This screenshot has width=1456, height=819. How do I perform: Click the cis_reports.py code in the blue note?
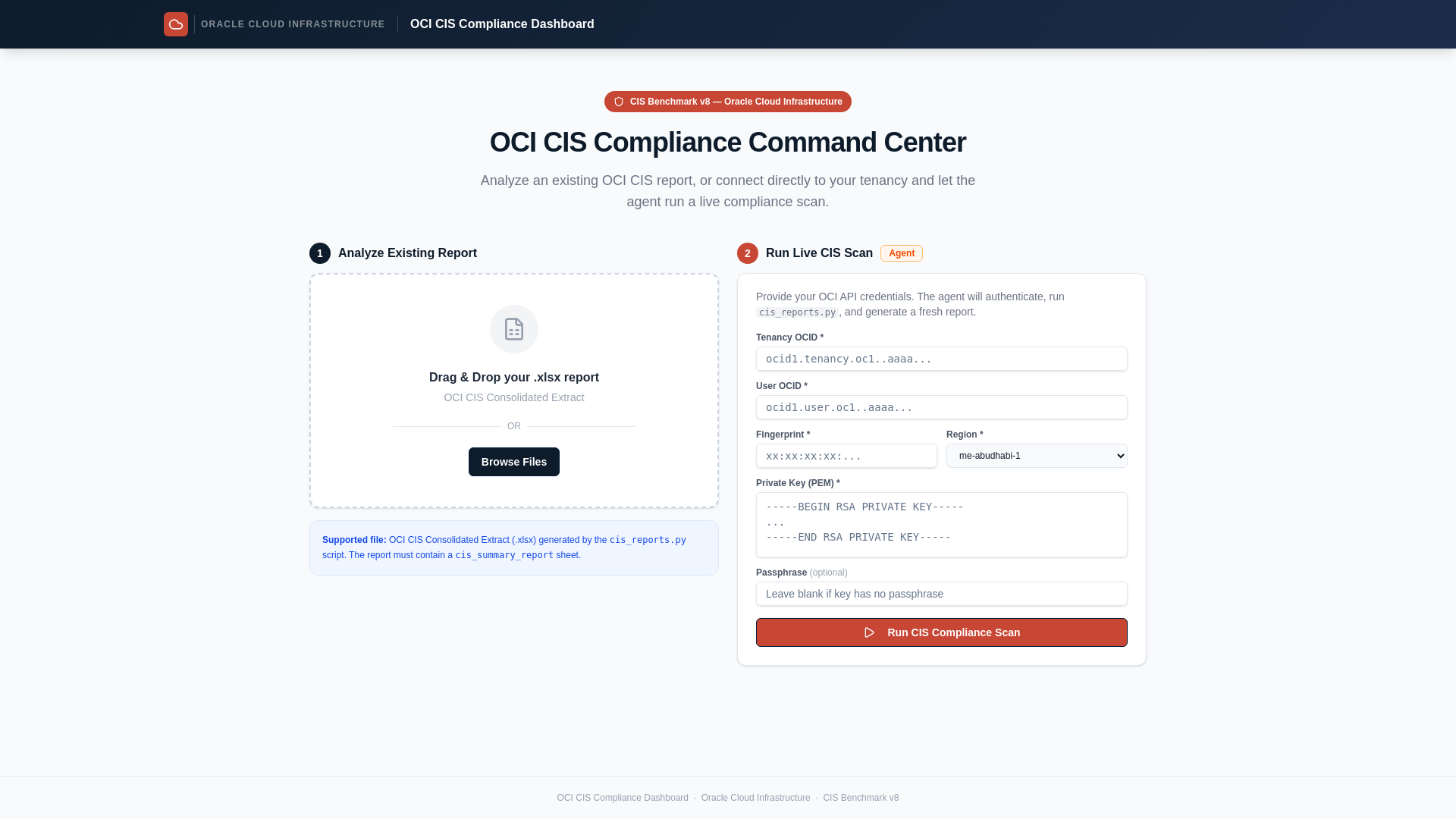click(x=648, y=540)
